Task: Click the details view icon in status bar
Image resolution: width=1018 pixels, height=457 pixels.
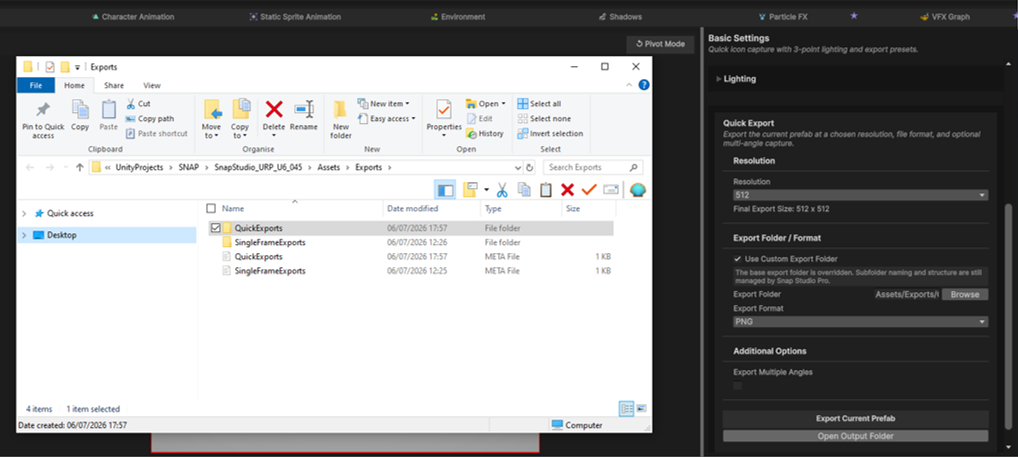Action: (x=627, y=409)
